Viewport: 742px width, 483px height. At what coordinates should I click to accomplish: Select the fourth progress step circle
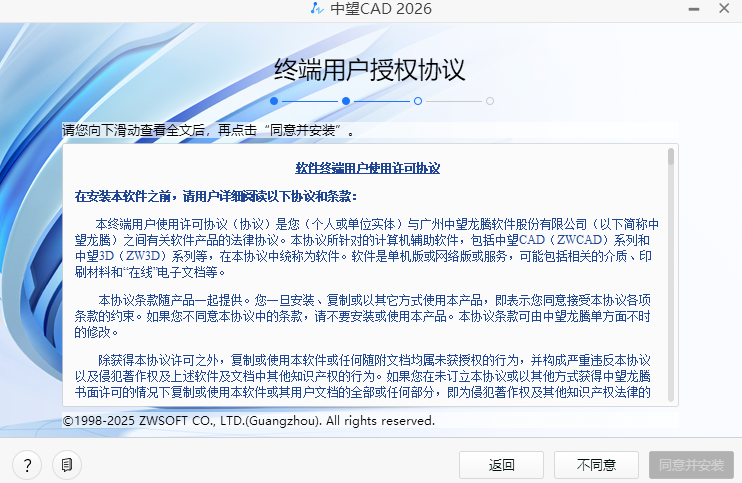pyautogui.click(x=490, y=101)
